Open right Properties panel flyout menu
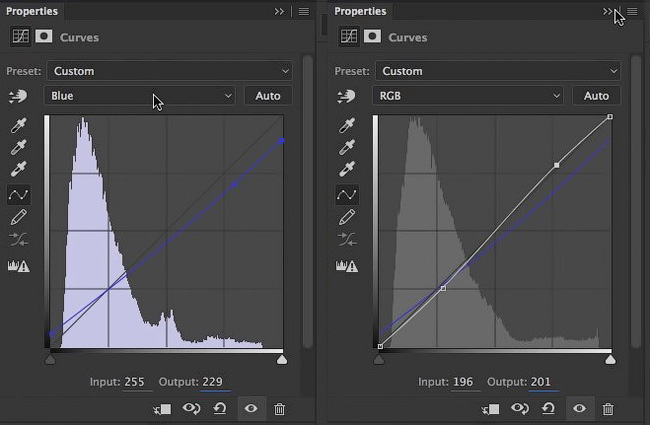This screenshot has height=425, width=650. tap(632, 12)
